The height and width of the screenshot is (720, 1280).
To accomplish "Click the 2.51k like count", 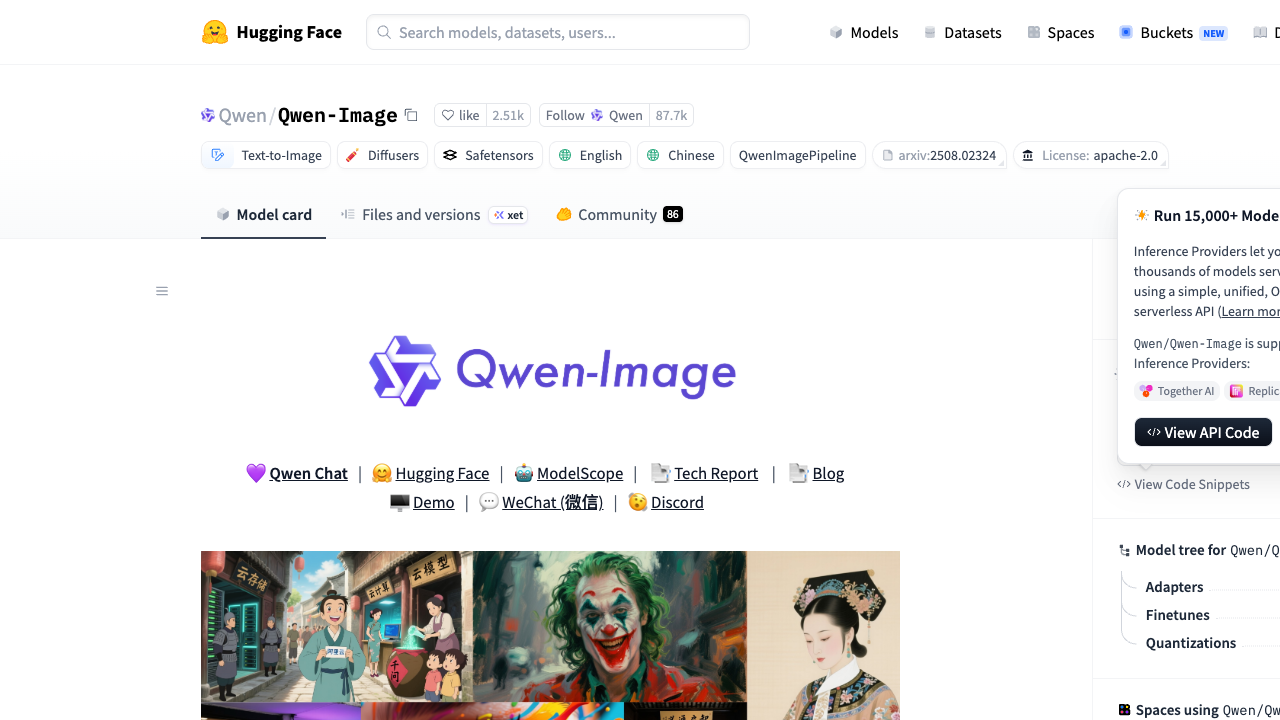I will coord(508,115).
